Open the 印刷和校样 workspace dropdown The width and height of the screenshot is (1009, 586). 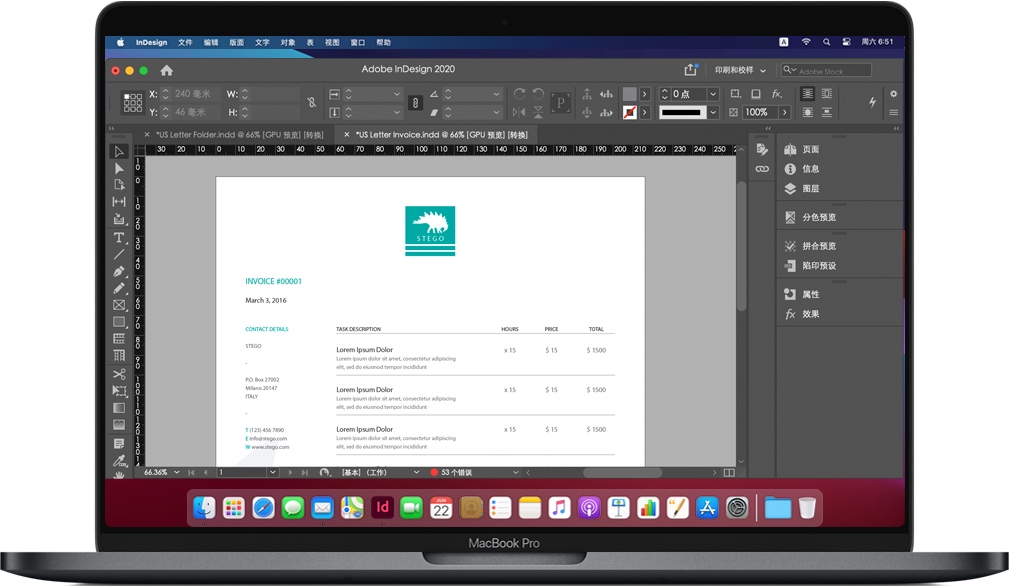click(x=740, y=70)
